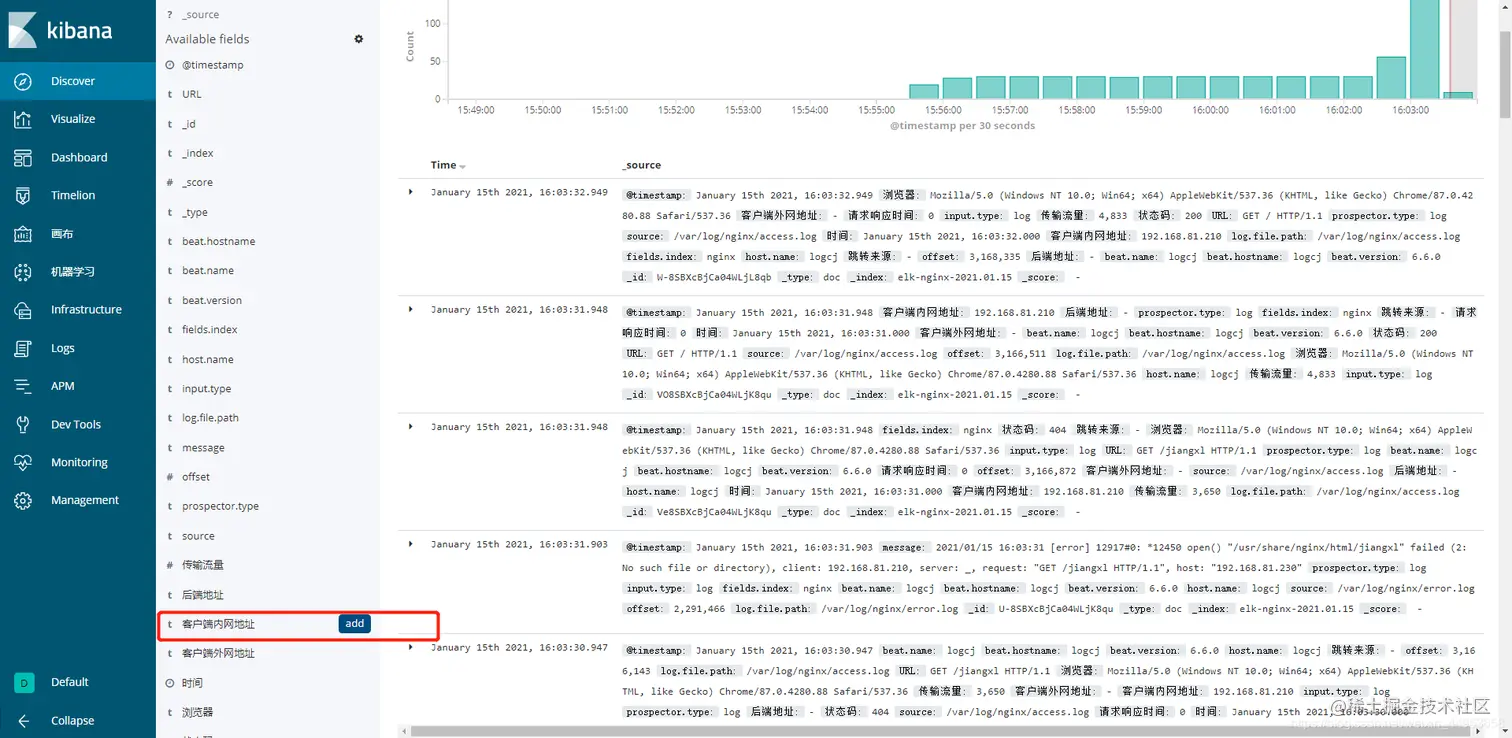Click the _source column header

[641, 165]
